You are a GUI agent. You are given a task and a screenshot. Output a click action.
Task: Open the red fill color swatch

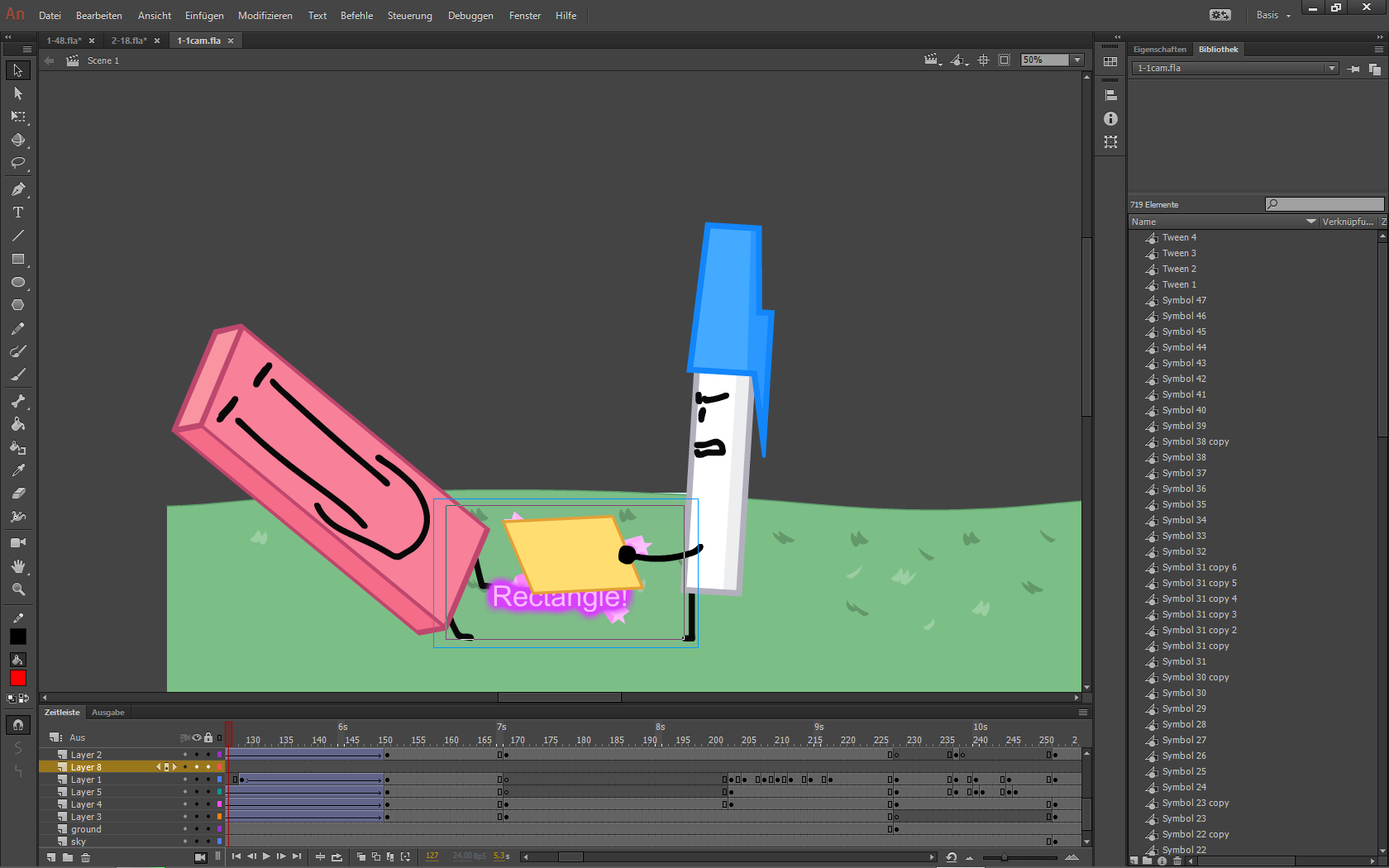(x=18, y=678)
